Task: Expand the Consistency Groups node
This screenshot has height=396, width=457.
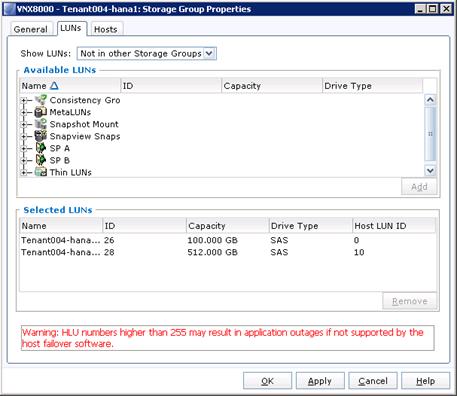Action: pos(24,100)
